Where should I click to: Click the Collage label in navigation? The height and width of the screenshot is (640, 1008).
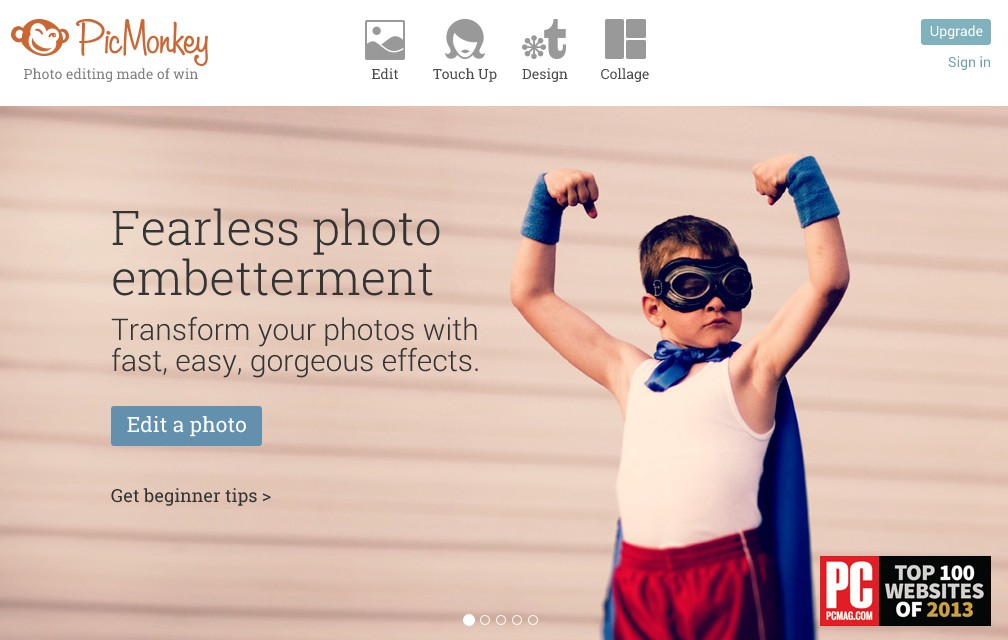coord(624,75)
